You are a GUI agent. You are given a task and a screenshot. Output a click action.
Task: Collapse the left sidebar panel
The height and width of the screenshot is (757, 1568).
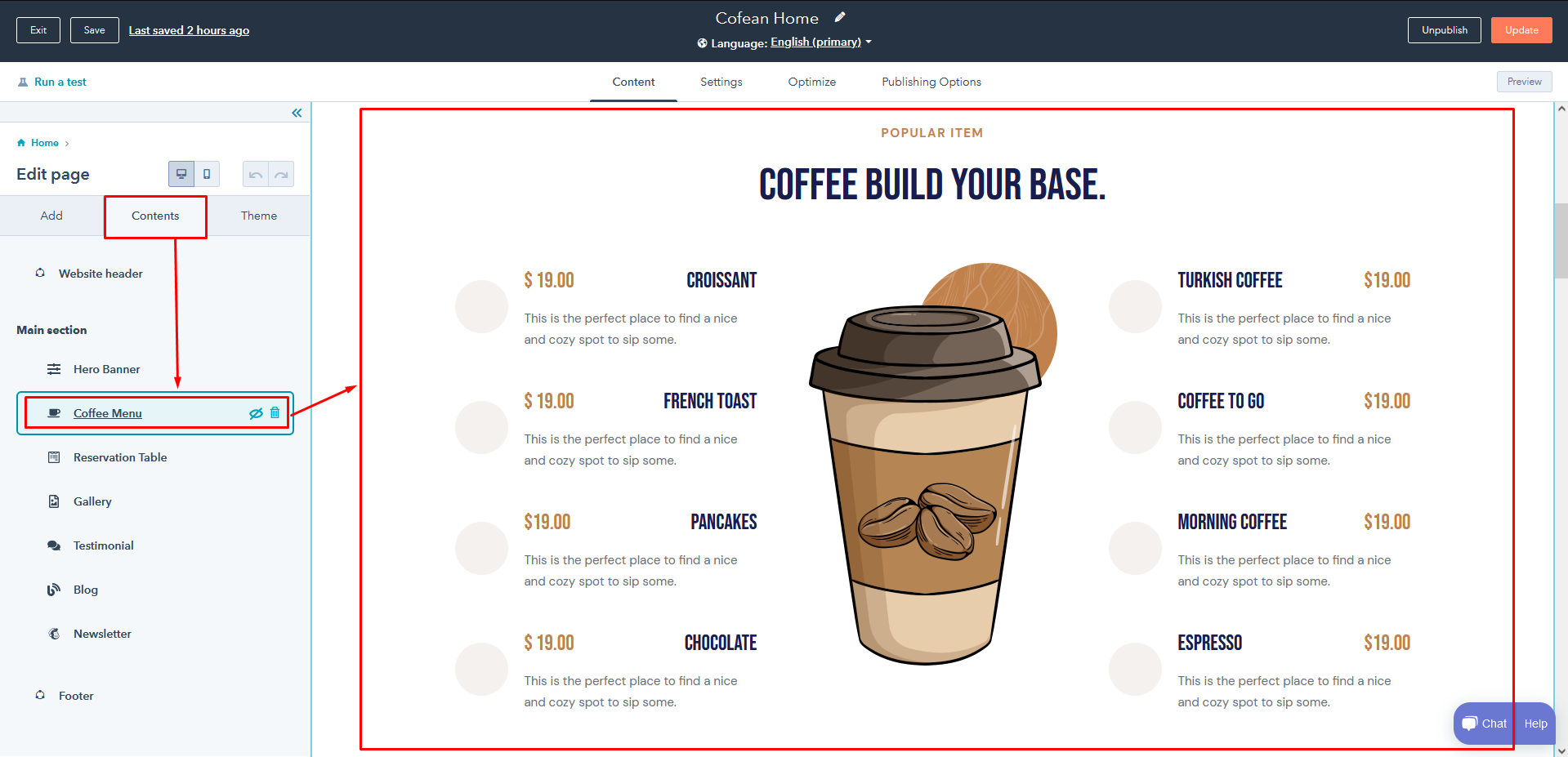297,113
